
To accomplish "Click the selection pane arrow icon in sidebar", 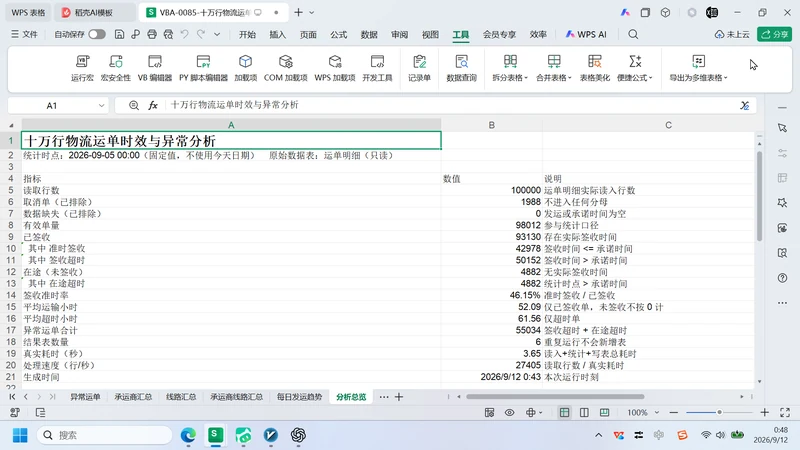I will pyautogui.click(x=783, y=128).
